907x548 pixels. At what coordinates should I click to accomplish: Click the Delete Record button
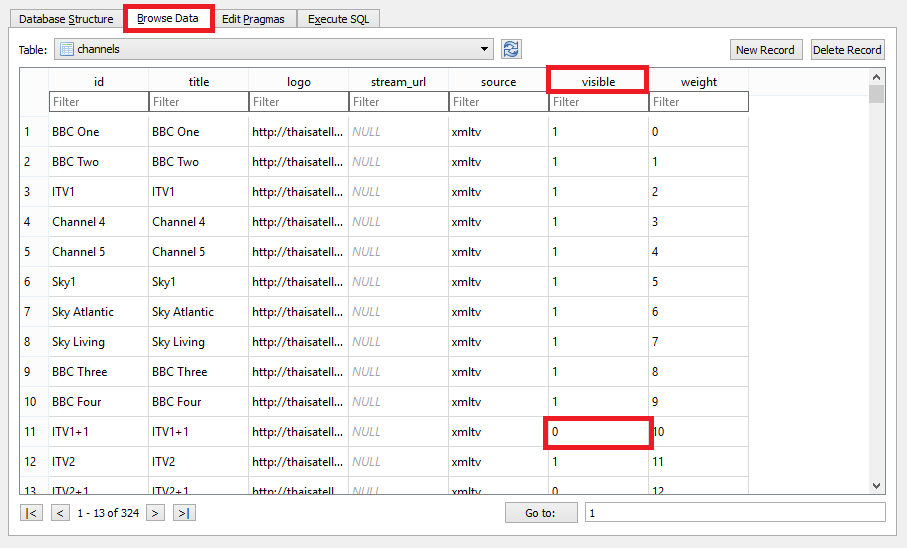click(847, 50)
